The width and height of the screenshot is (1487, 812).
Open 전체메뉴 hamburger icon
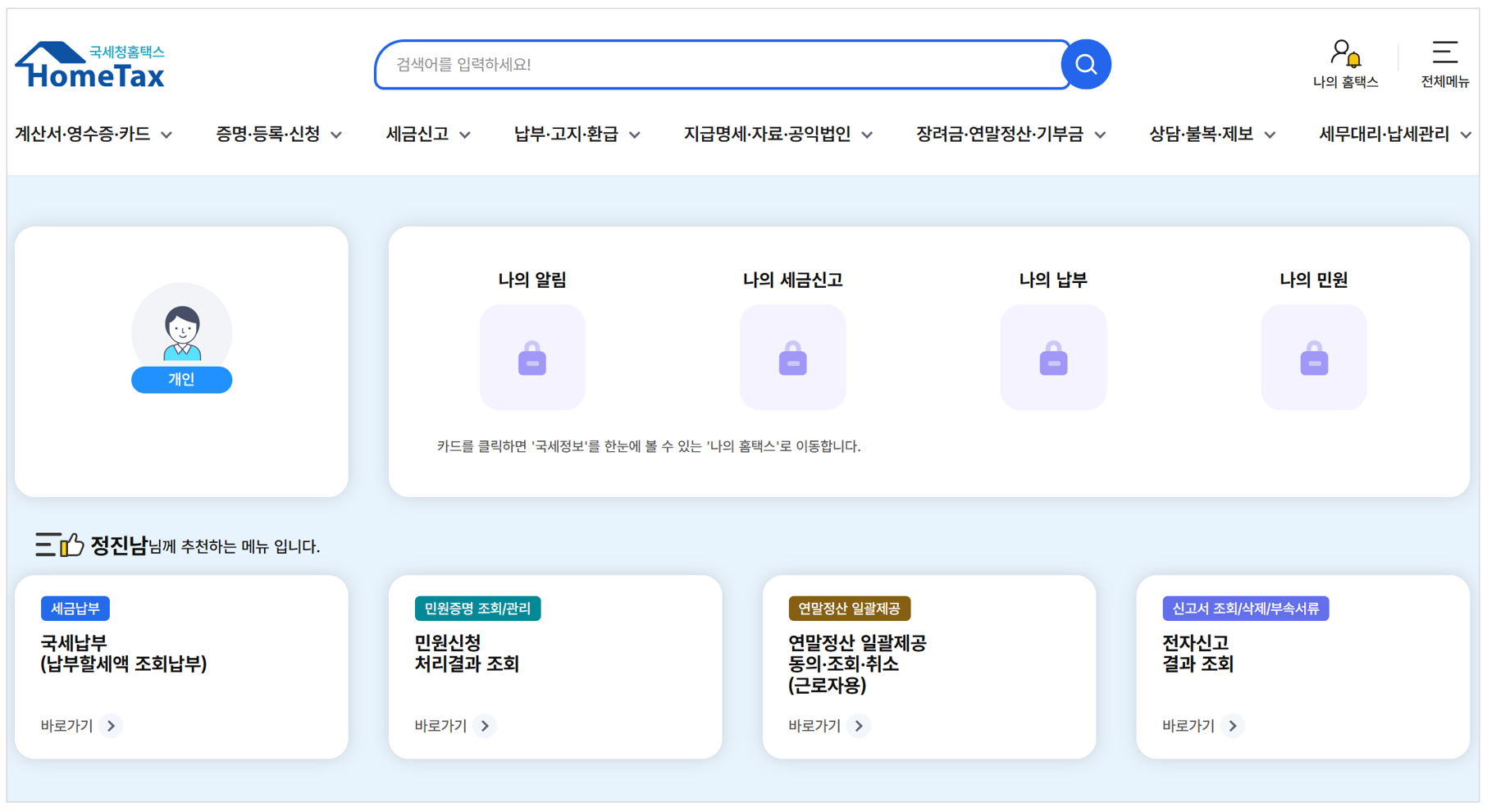[x=1444, y=51]
